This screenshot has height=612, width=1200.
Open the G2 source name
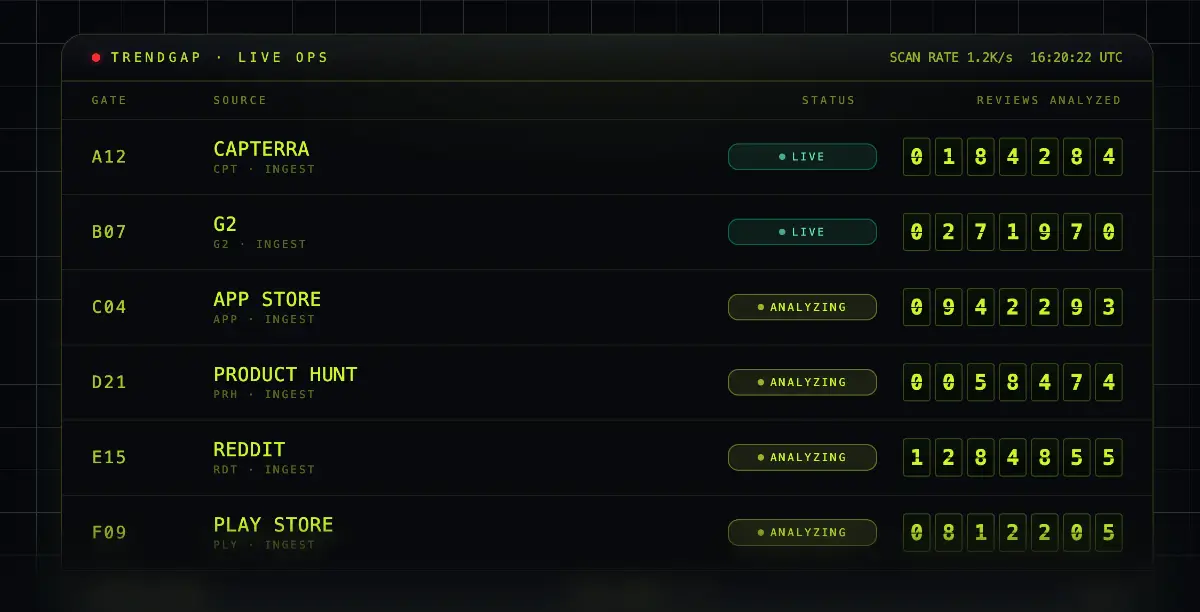click(x=225, y=224)
